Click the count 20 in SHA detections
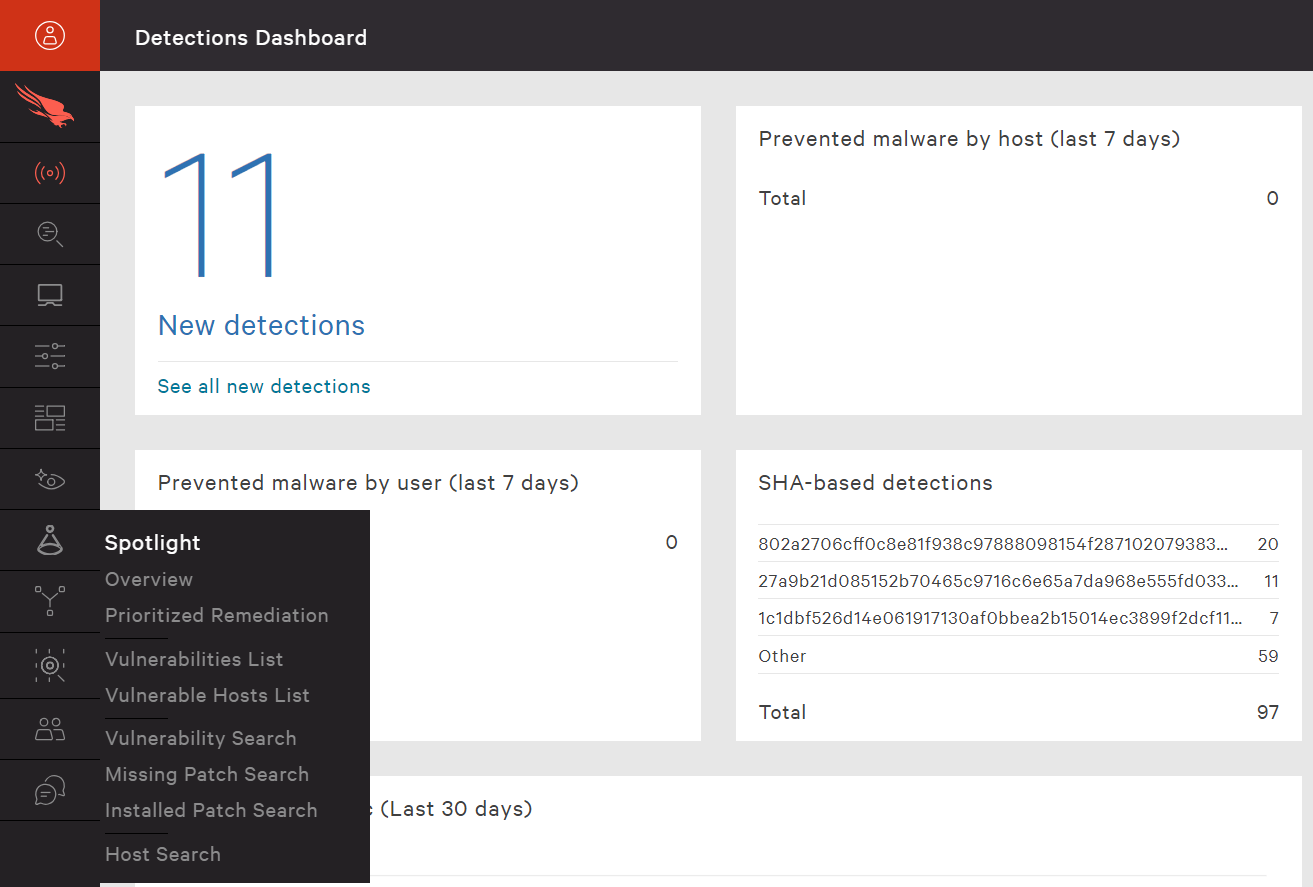 click(x=1268, y=544)
